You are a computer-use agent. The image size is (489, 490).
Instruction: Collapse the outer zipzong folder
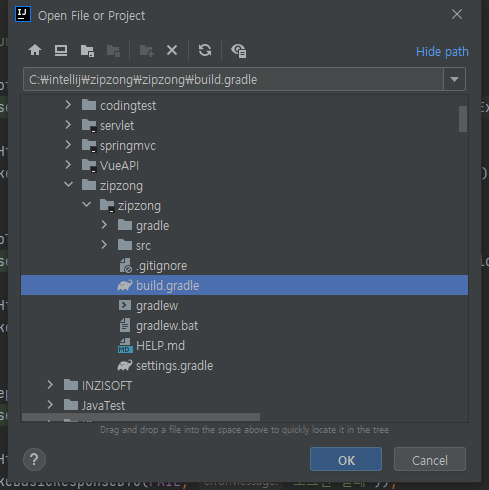pyautogui.click(x=68, y=184)
